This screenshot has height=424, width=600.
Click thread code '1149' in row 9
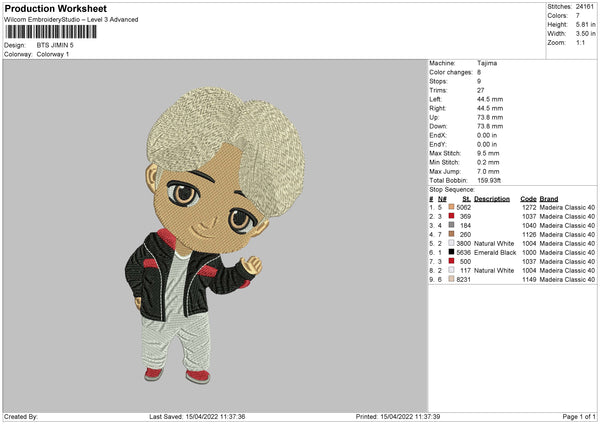tap(529, 280)
